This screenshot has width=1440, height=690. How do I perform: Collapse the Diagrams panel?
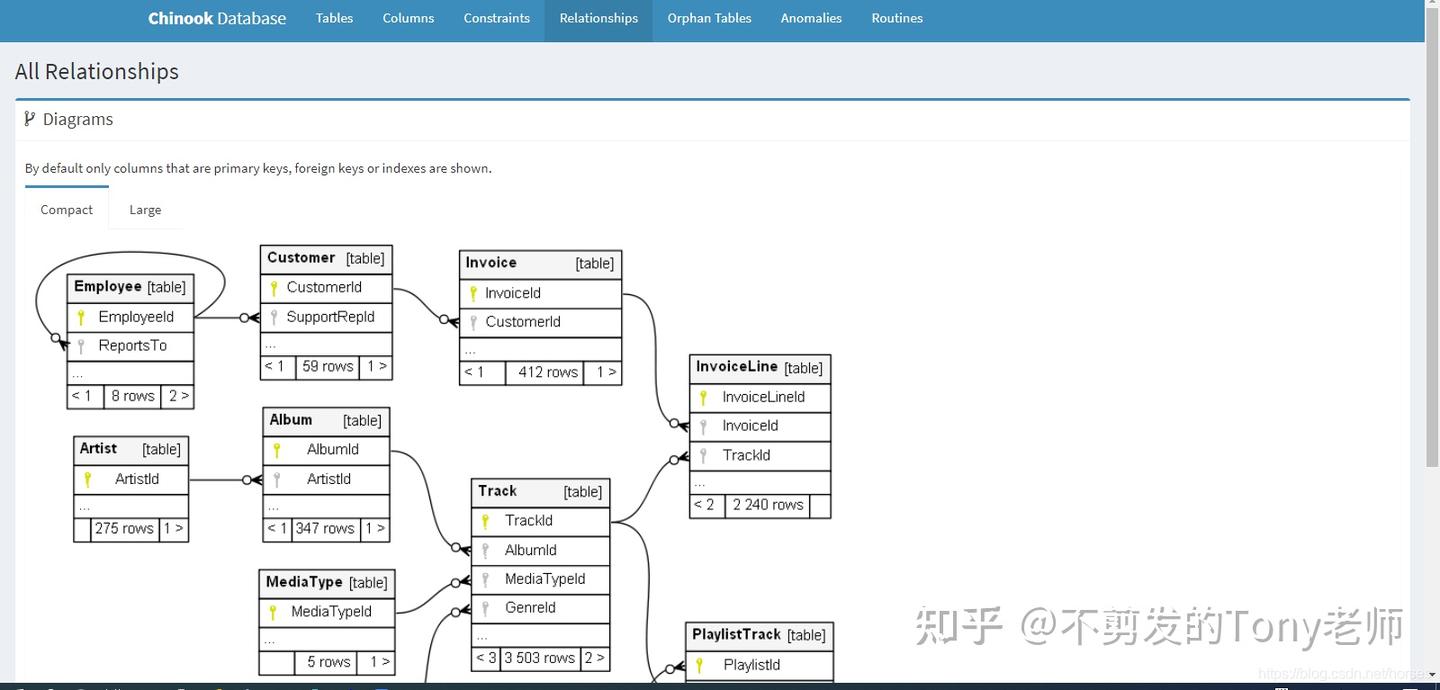(77, 119)
